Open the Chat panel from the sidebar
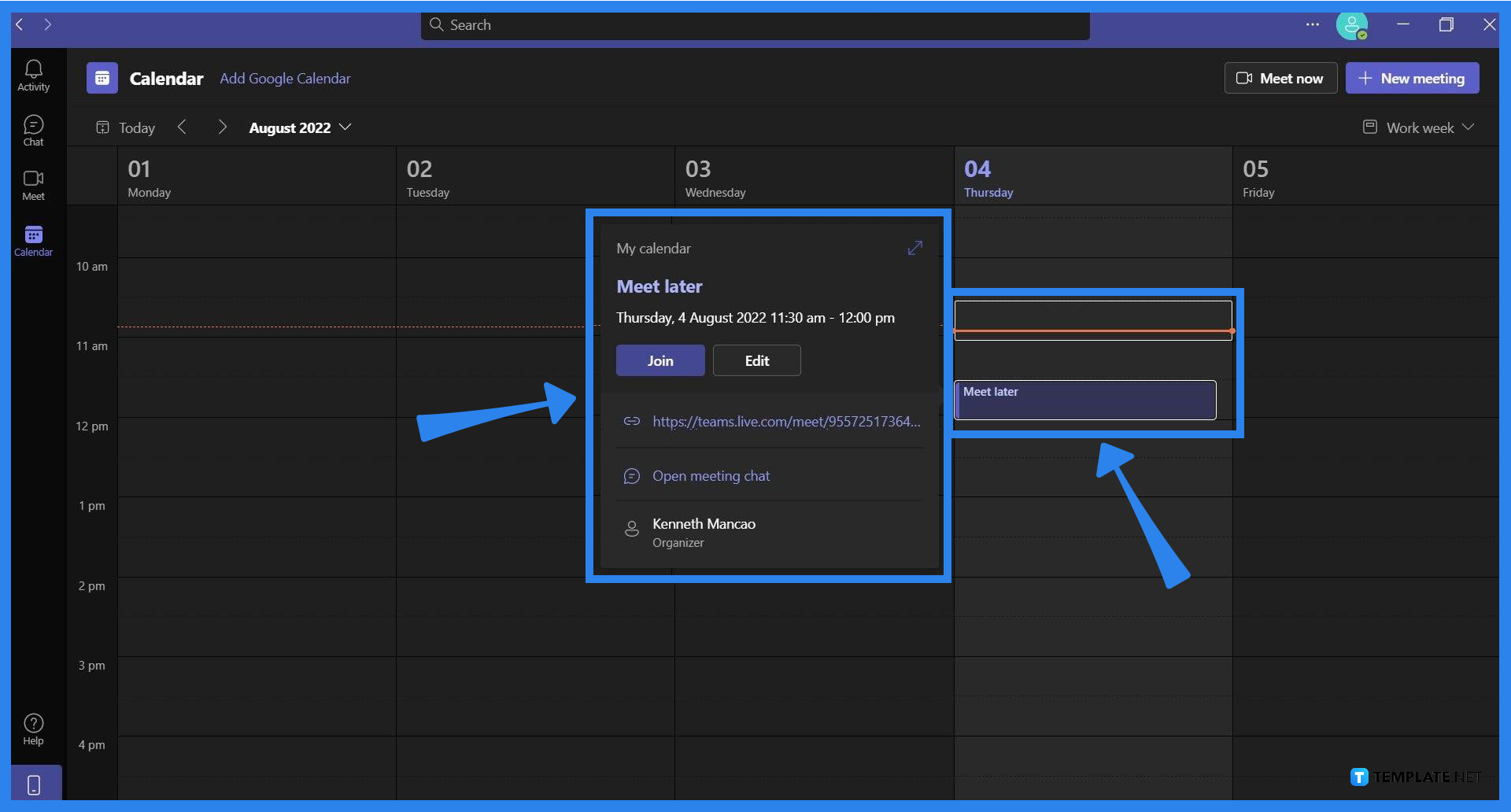 point(33,128)
